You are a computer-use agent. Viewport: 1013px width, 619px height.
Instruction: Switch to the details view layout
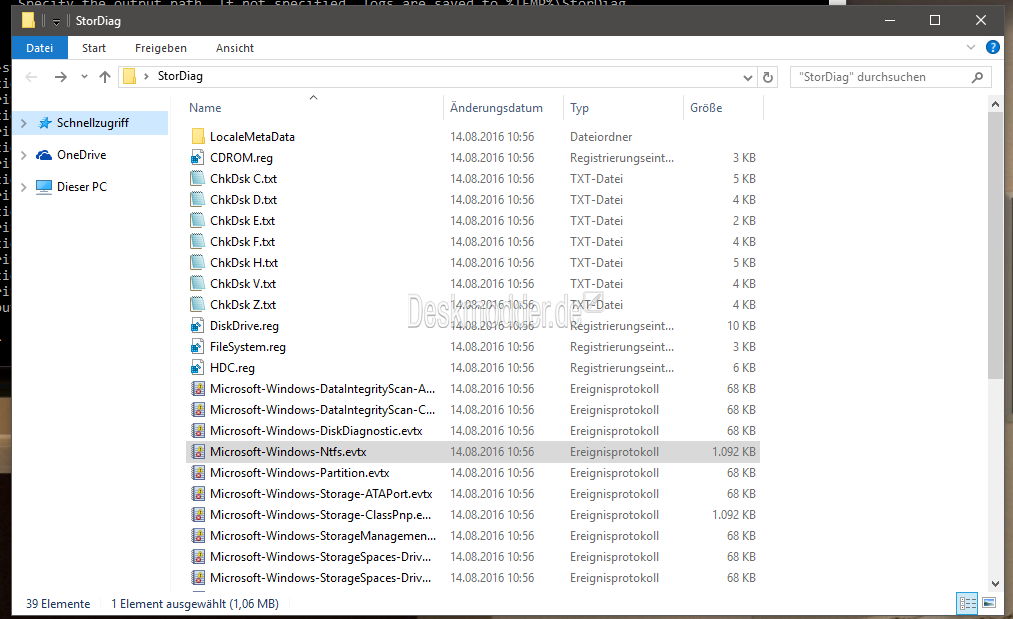[968, 603]
